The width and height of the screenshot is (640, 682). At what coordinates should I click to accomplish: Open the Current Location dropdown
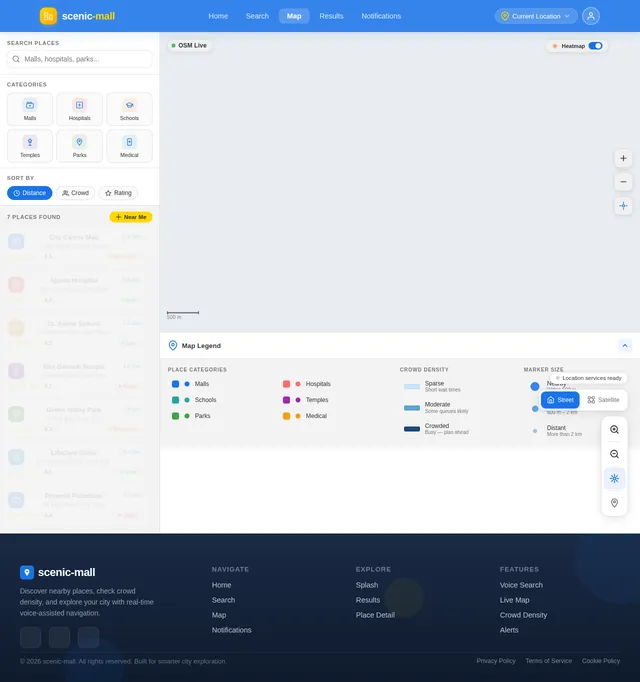pos(536,16)
